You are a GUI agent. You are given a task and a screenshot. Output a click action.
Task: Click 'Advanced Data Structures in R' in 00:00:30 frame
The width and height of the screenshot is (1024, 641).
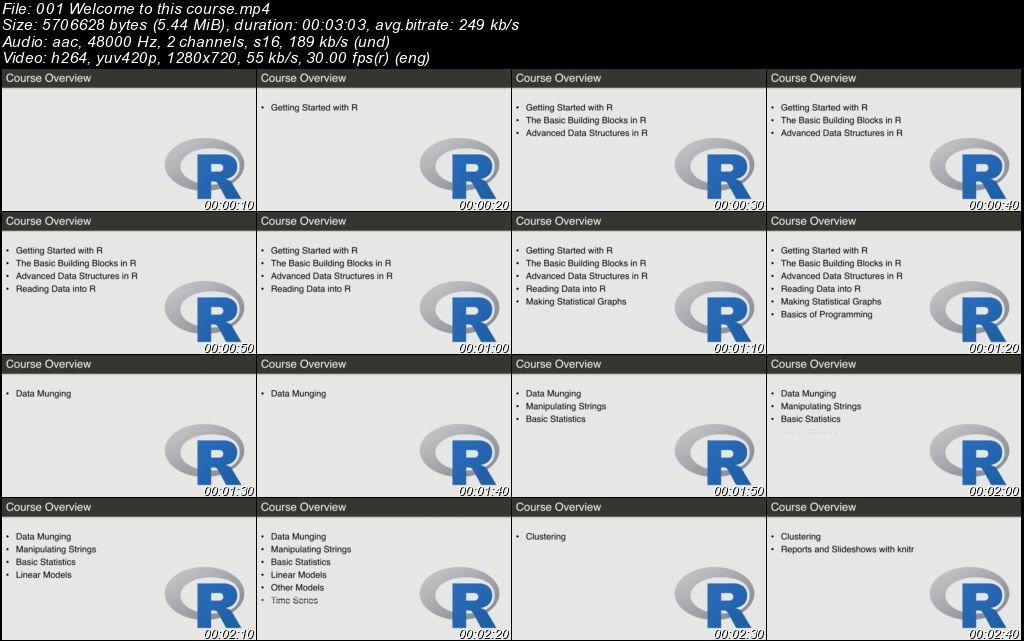click(586, 133)
